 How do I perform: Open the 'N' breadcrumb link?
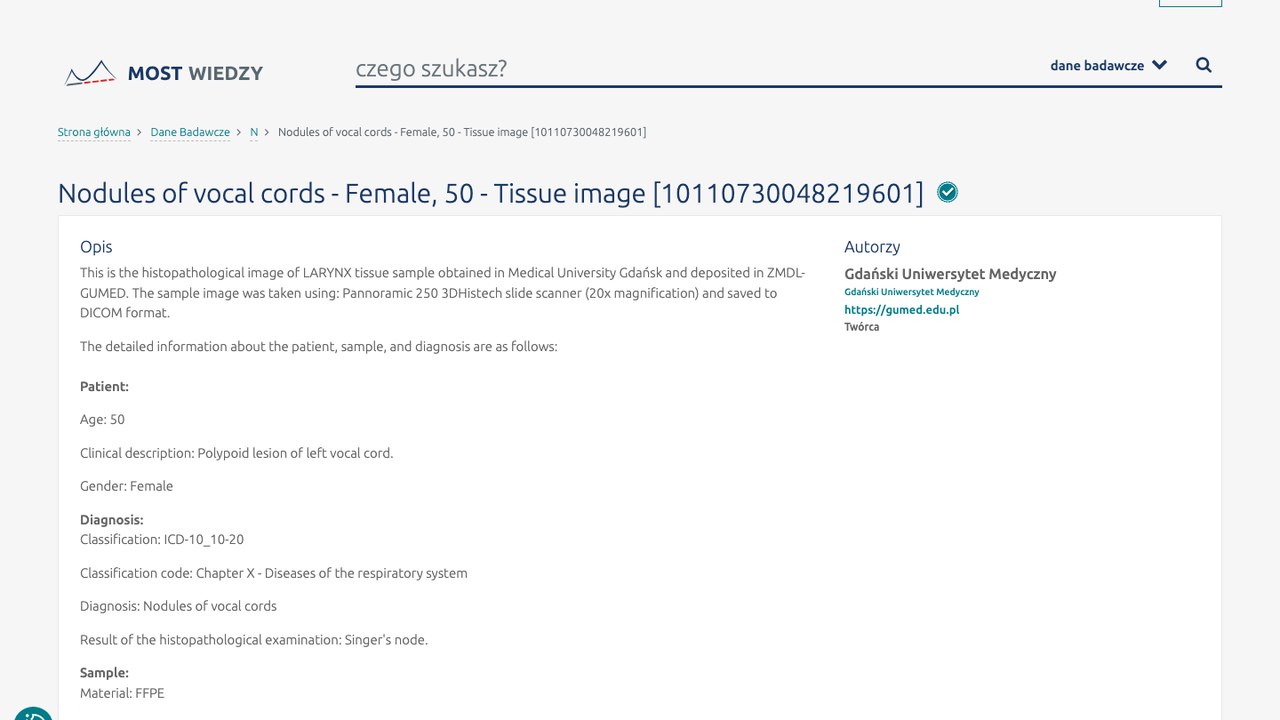pos(254,132)
